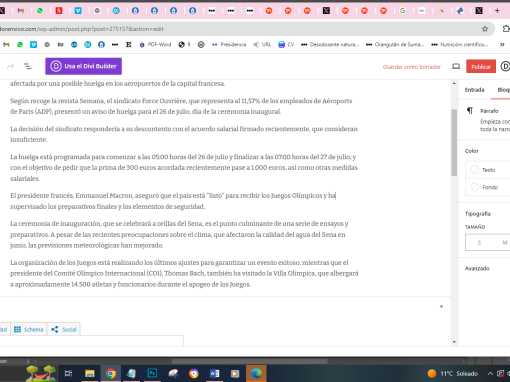Viewport: 510px width, 382px height.
Task: Click the redo arrow icon
Action: click(x=11, y=66)
